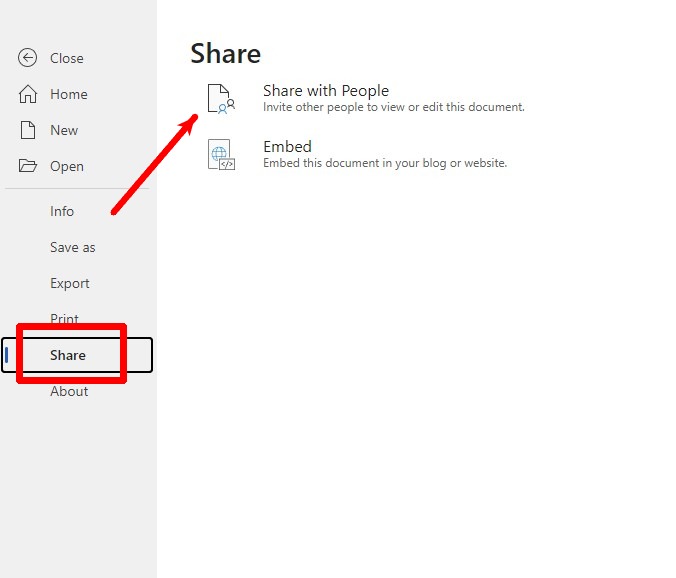Click the Embed option title

288,147
